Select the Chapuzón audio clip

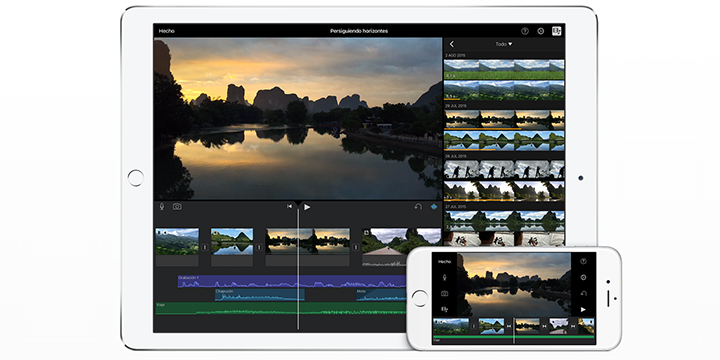click(x=259, y=295)
